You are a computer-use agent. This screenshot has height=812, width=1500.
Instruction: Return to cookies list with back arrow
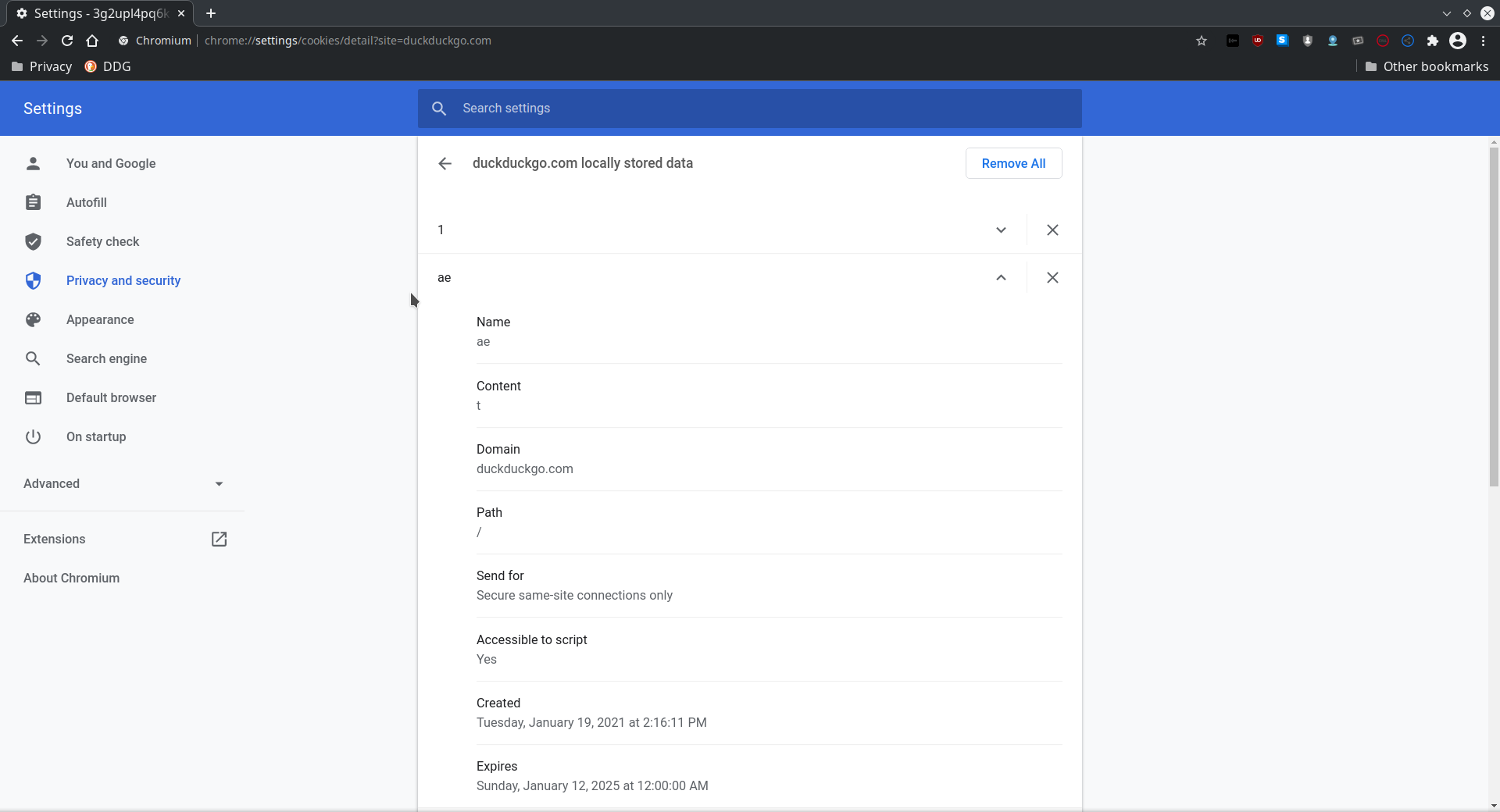pos(445,163)
